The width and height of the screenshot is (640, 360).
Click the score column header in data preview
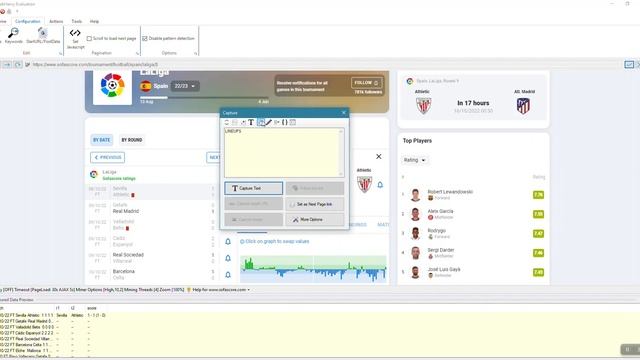(92, 308)
